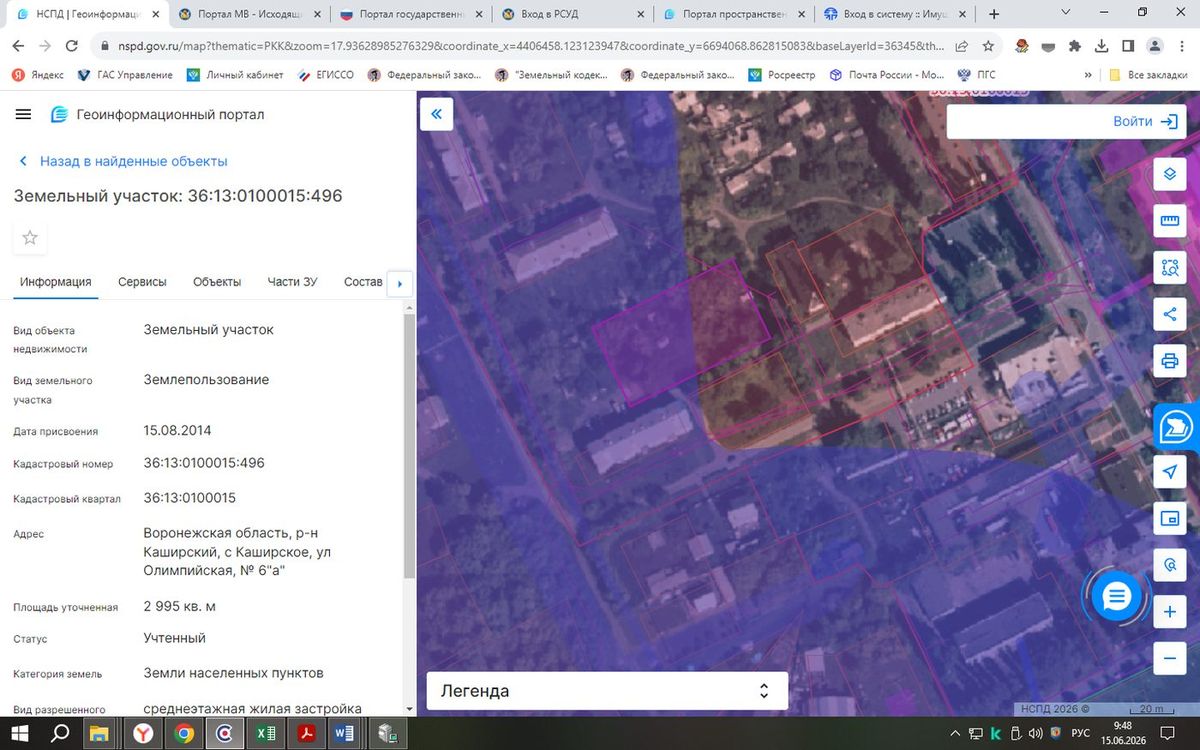This screenshot has height=750, width=1200.
Task: Reload the page in the browser
Action: pyautogui.click(x=71, y=46)
